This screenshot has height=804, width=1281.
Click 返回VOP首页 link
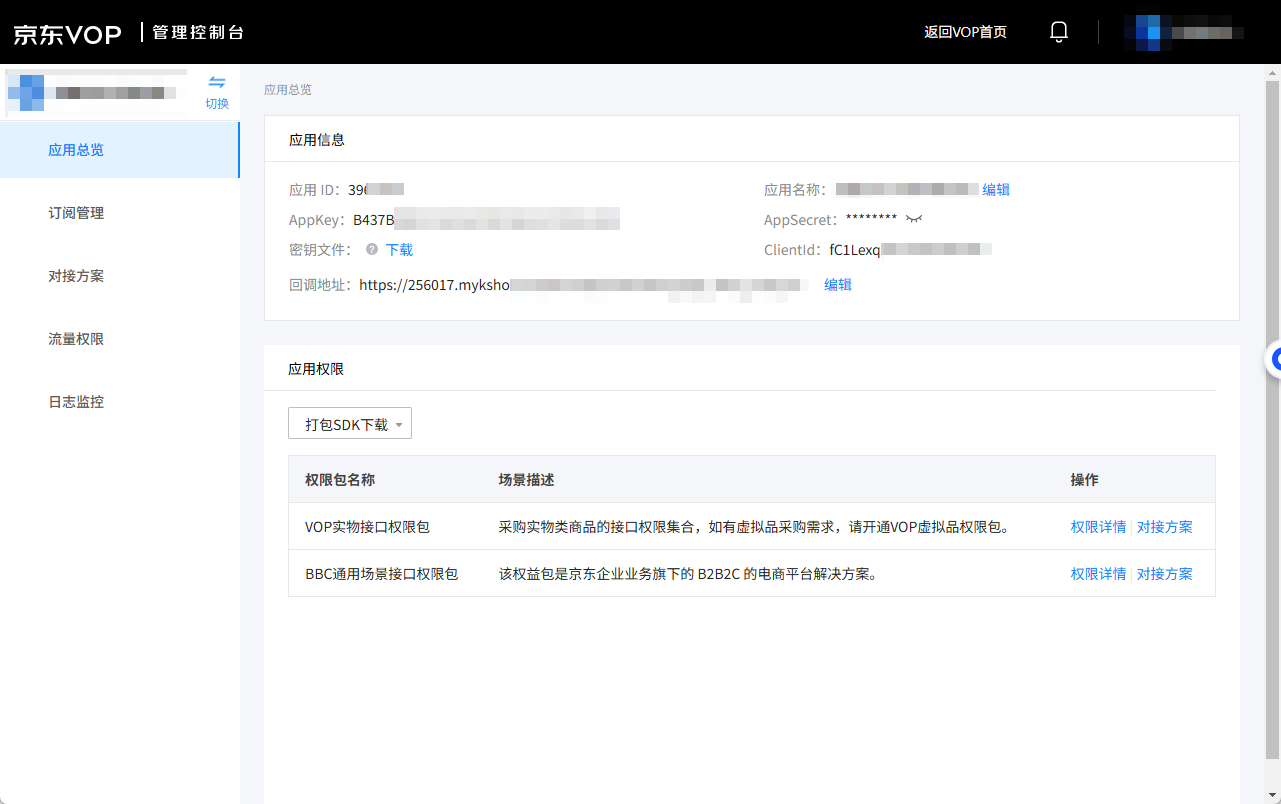click(965, 32)
